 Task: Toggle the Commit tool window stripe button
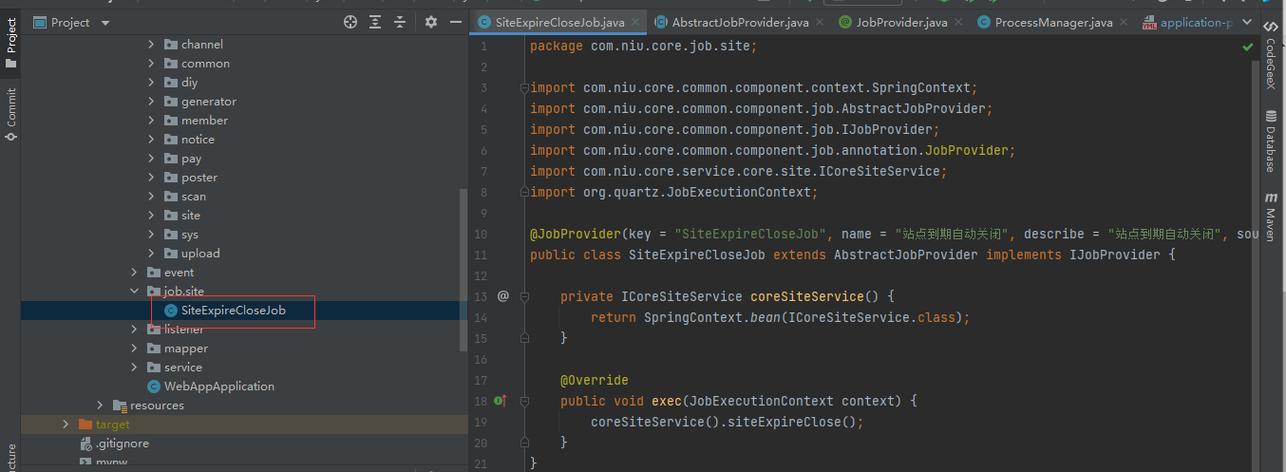(x=11, y=113)
